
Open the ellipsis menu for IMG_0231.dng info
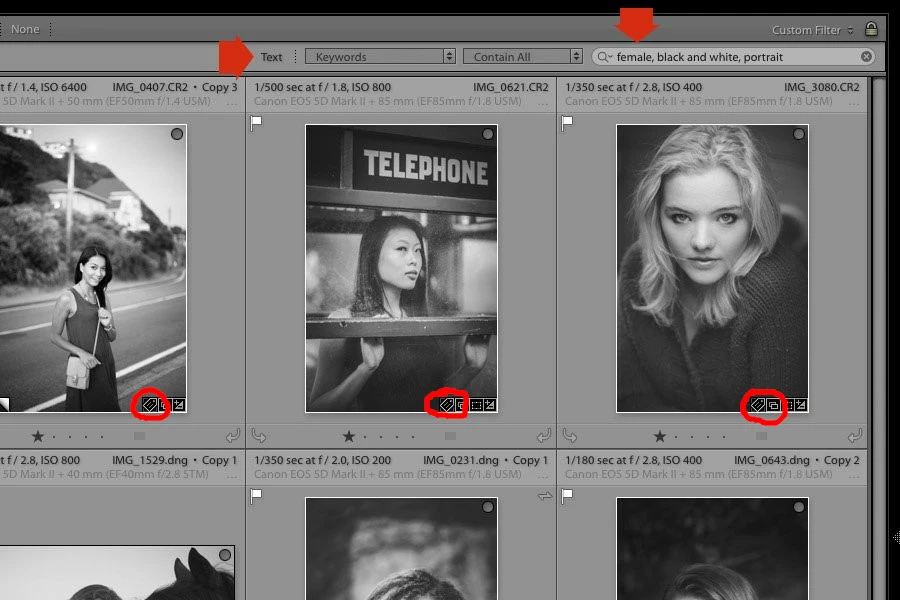click(x=543, y=477)
